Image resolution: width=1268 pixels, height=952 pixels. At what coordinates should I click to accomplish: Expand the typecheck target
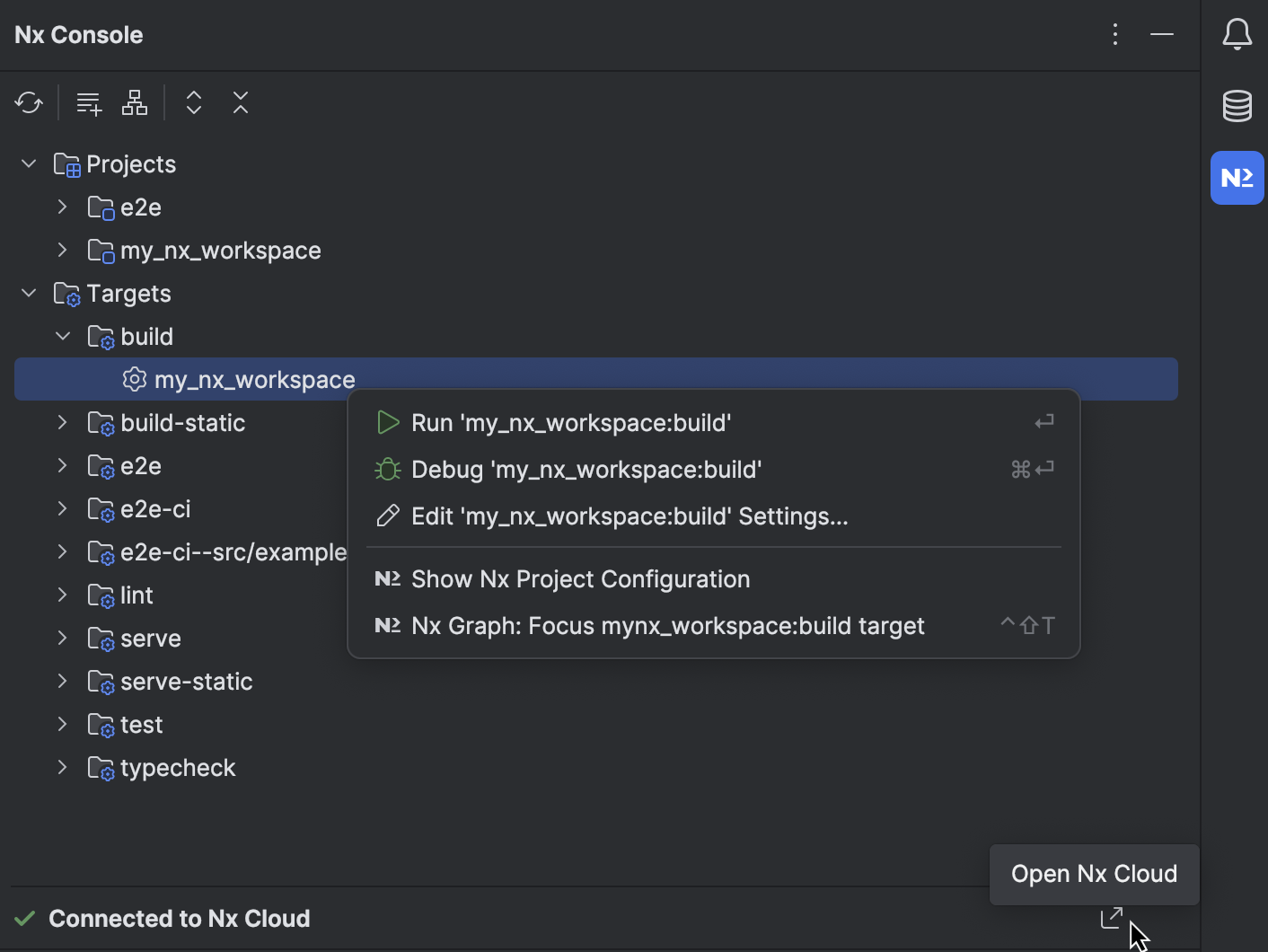[61, 767]
